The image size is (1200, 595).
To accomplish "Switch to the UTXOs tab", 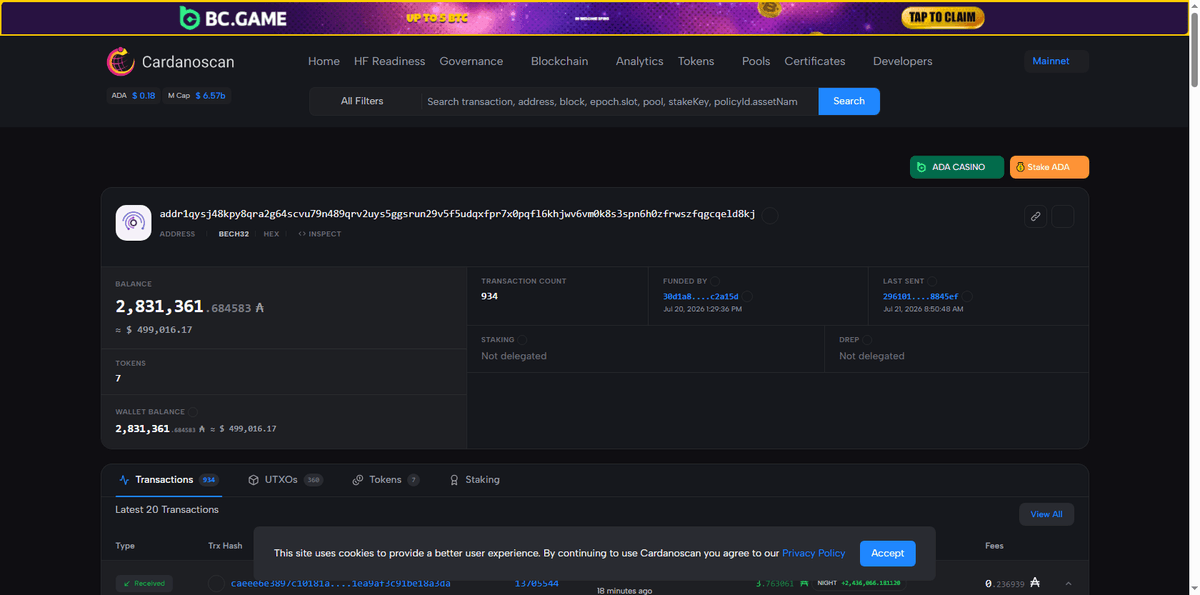I will (285, 480).
